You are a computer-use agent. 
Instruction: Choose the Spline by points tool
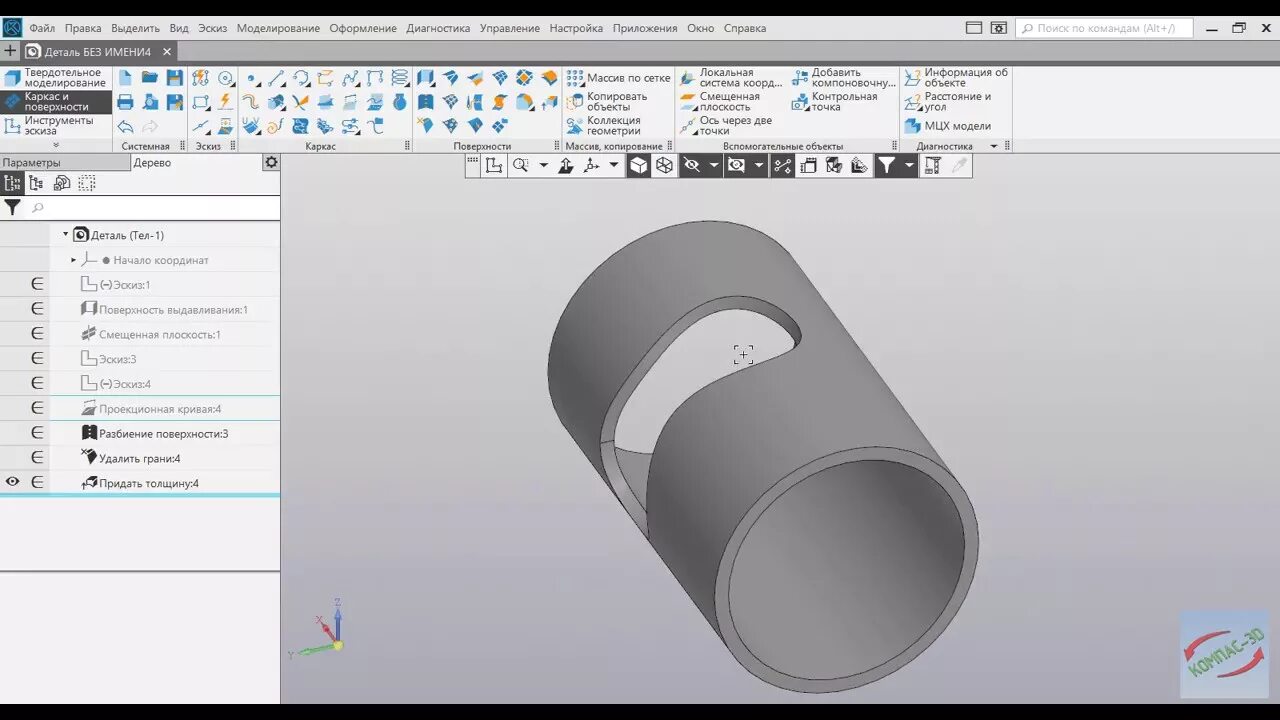[x=350, y=78]
